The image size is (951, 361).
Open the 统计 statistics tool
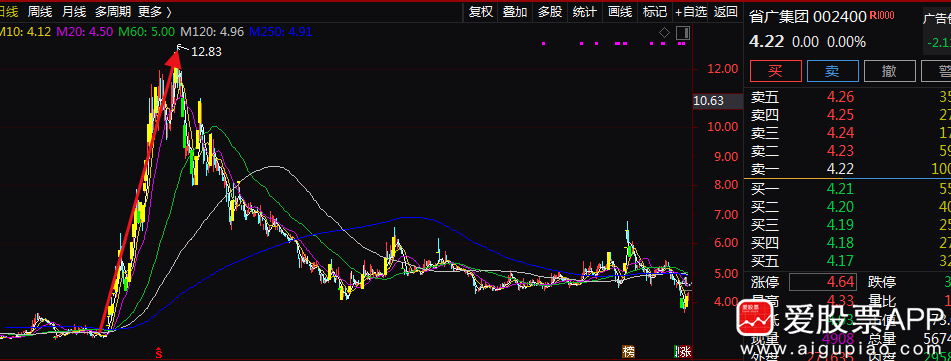click(585, 11)
